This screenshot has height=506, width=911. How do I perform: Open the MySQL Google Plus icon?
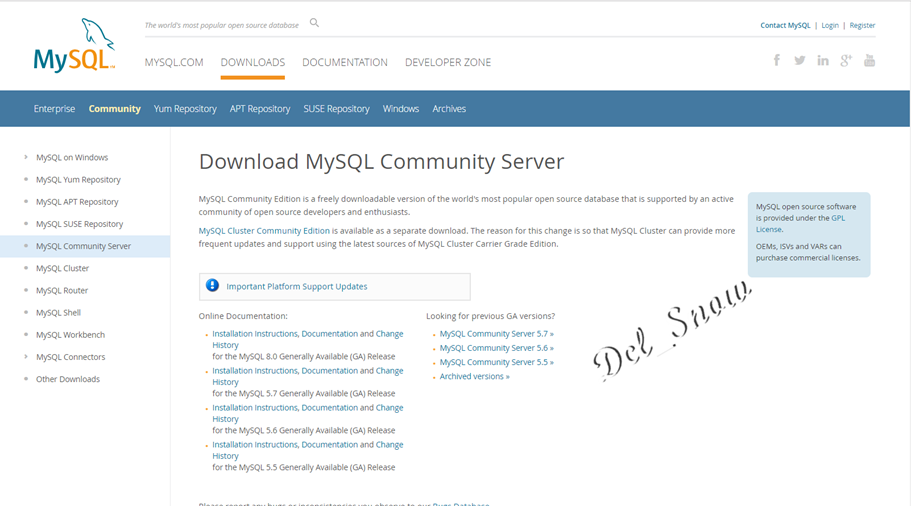coord(846,60)
